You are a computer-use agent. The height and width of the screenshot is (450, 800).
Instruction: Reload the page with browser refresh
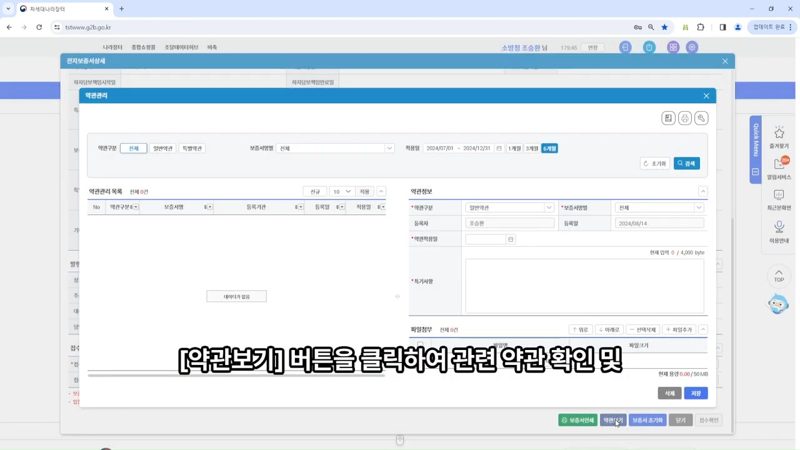39,27
